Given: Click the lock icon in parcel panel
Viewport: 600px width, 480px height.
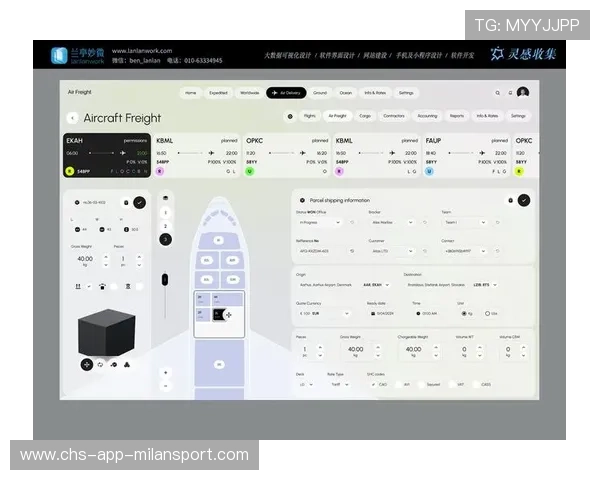Looking at the screenshot, I should click(511, 200).
